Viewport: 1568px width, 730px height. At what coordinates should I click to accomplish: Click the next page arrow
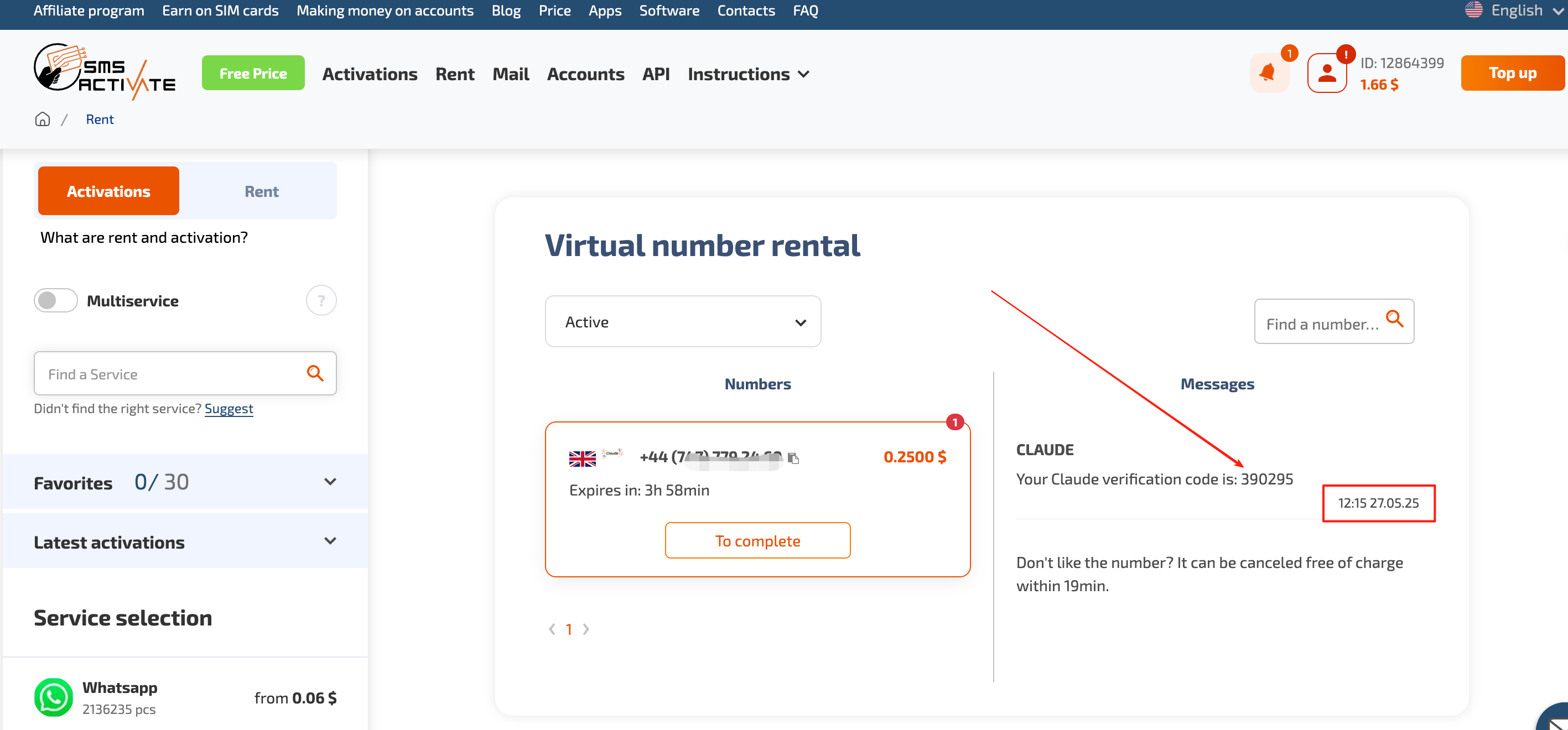point(586,629)
